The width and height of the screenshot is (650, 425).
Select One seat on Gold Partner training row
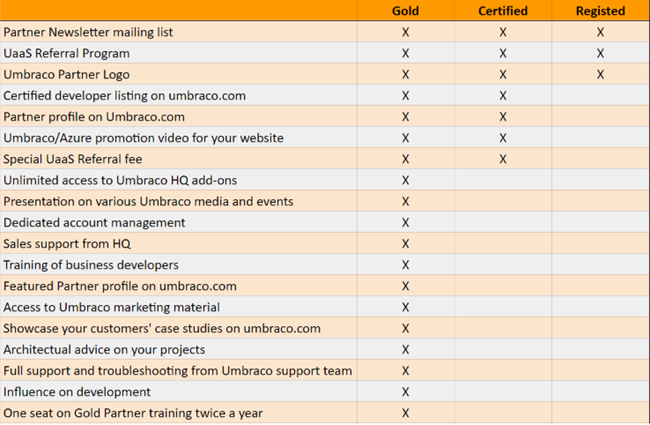(x=325, y=413)
